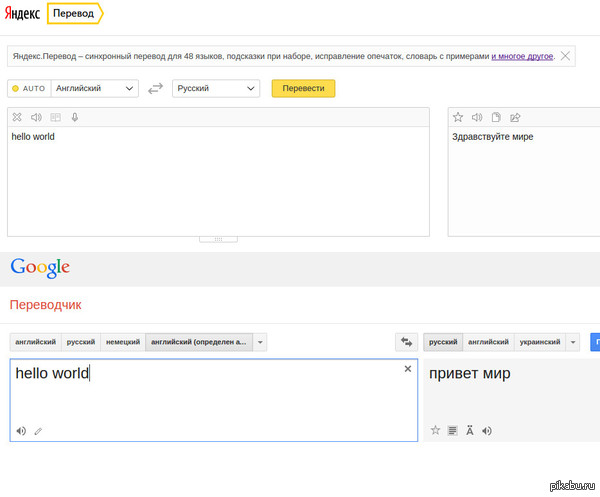600x497 pixels.
Task: Click the Google logo
Action: 40,267
